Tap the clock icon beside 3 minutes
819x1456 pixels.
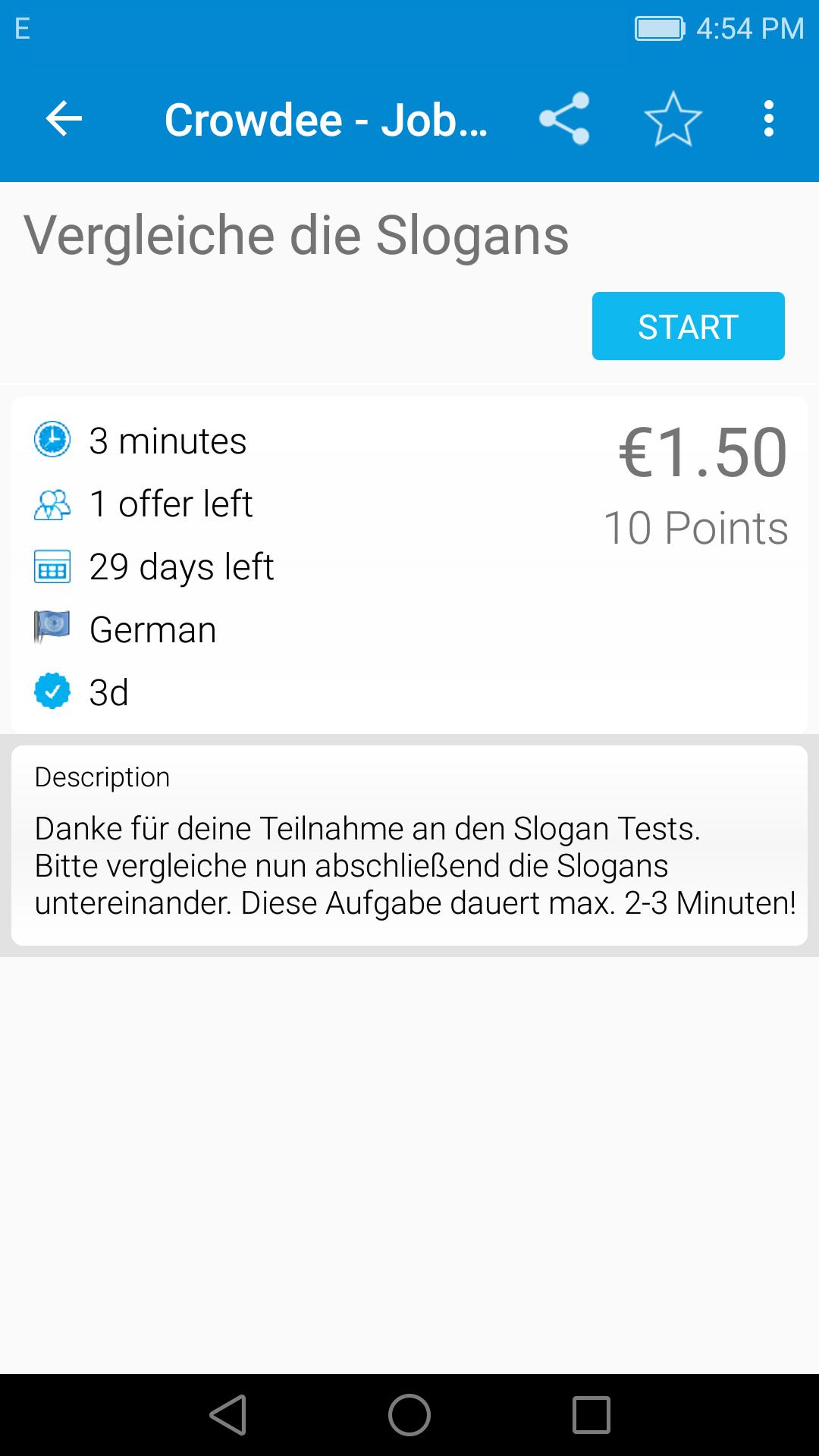[52, 440]
